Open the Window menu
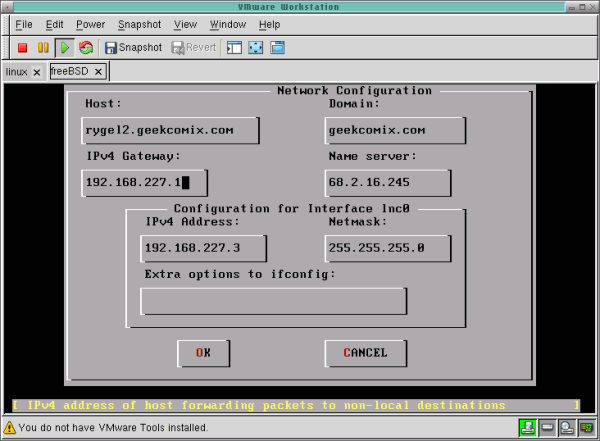600x441 pixels. click(x=228, y=24)
